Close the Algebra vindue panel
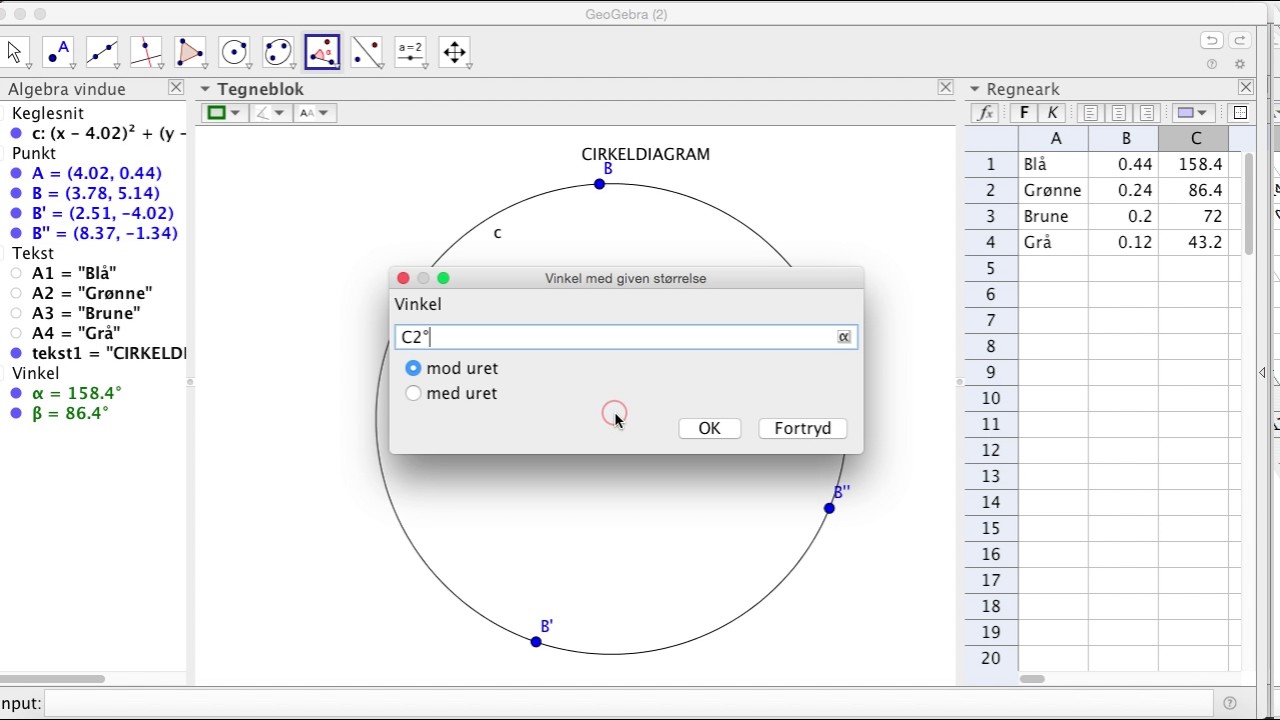Screen dimensions: 1280x720 pyautogui.click(x=176, y=88)
